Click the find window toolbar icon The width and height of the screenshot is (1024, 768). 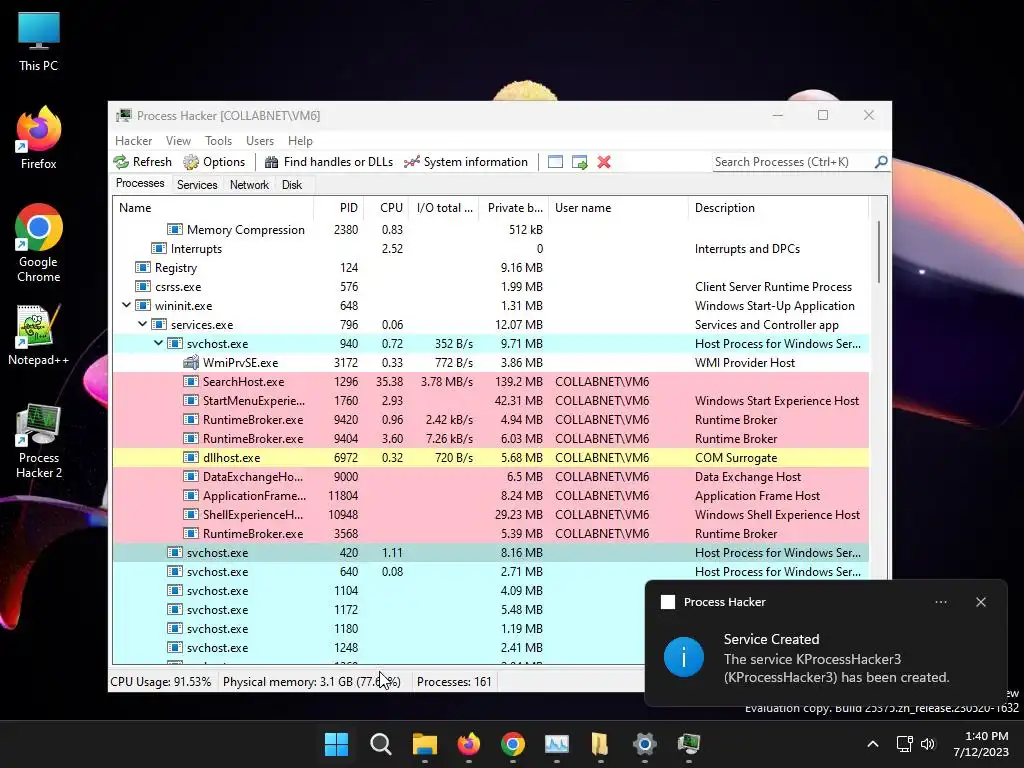(x=555, y=162)
